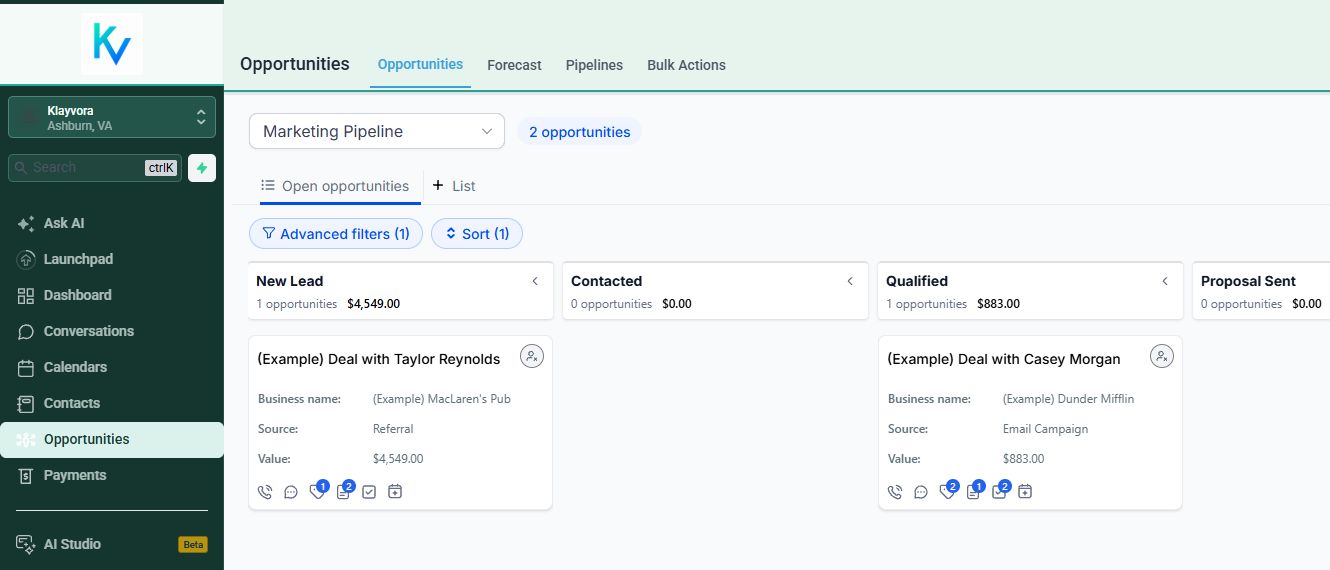The image size is (1330, 570).
Task: Open the notes icon on Casey Morgan card
Action: [x=974, y=491]
